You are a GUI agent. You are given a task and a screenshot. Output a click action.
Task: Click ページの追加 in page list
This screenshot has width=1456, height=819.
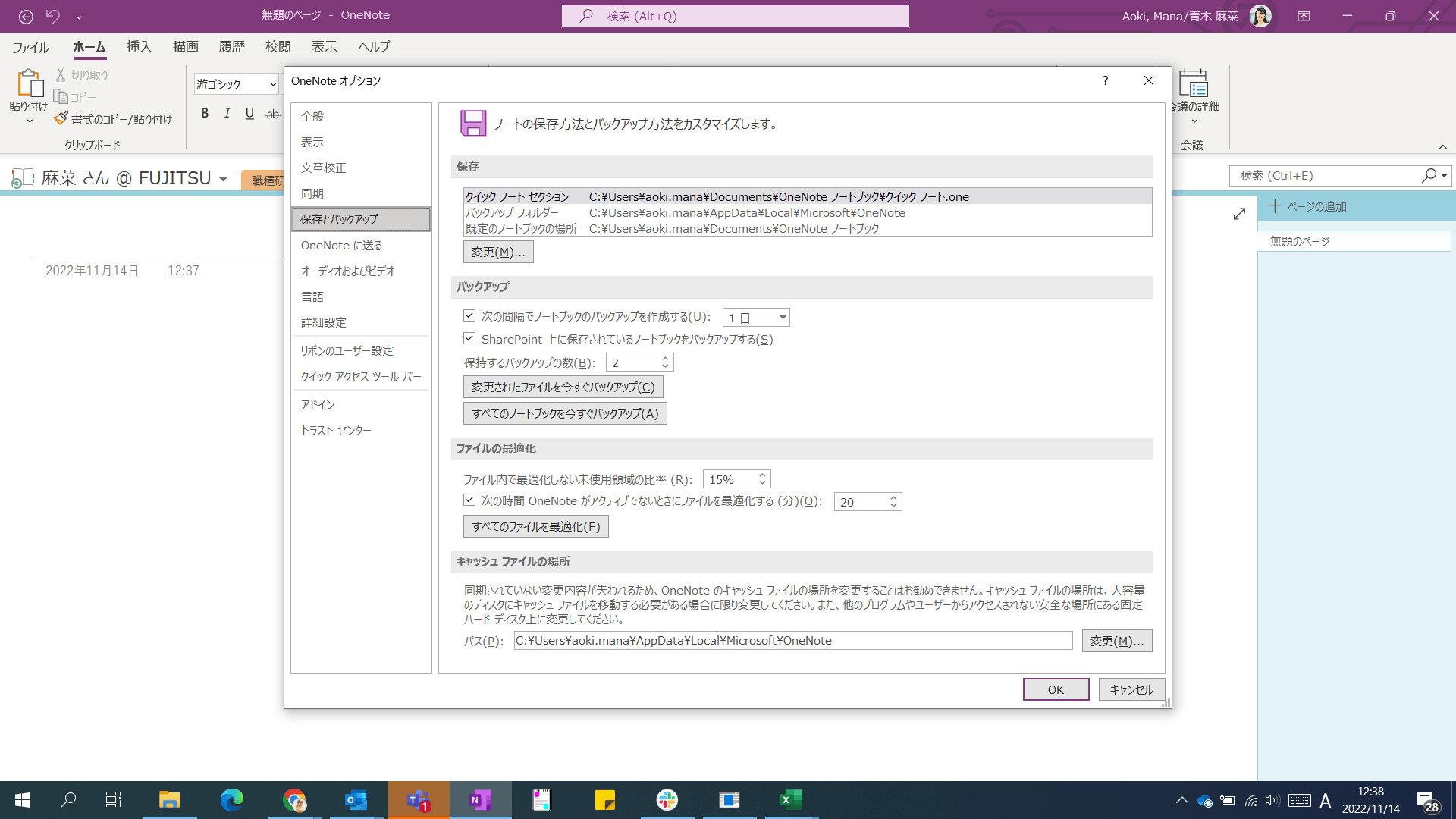[x=1308, y=206]
